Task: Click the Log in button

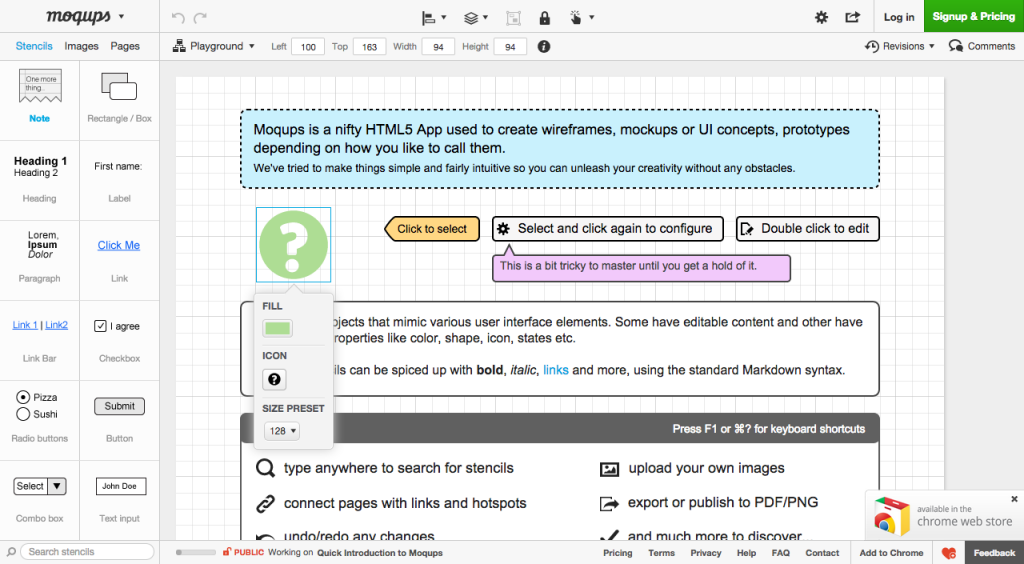Action: click(899, 17)
